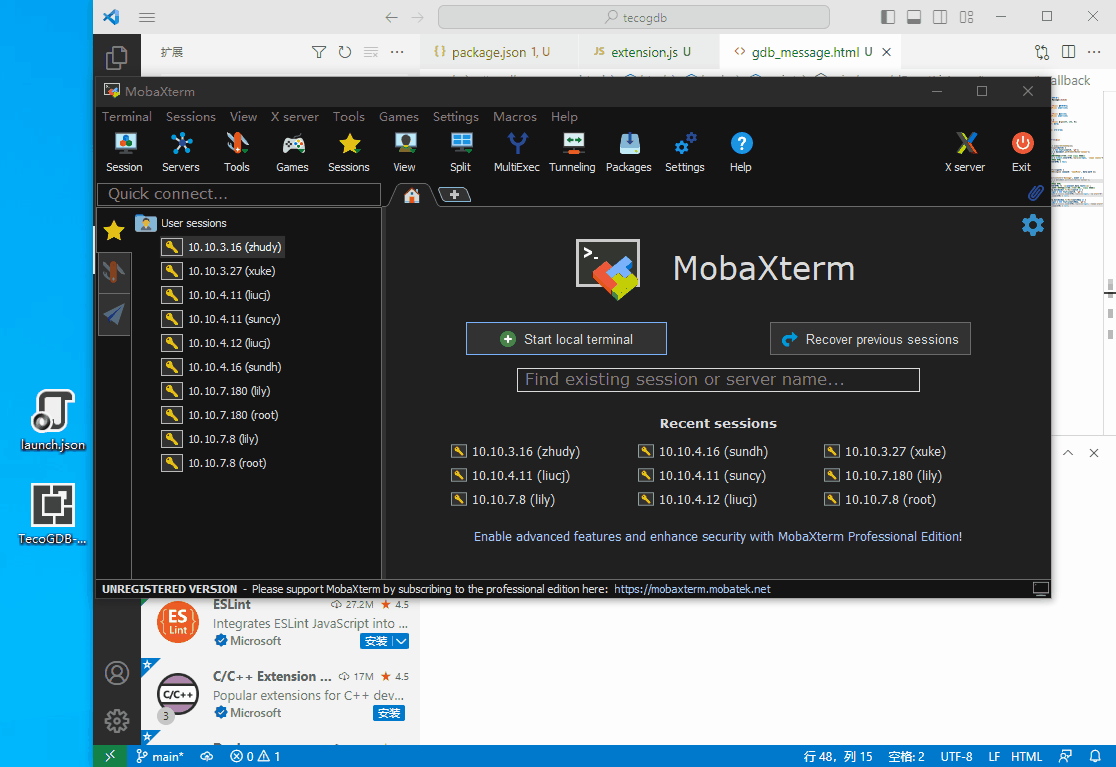The width and height of the screenshot is (1116, 767).
Task: Open VS Code Explorer files icon
Action: pyautogui.click(x=117, y=58)
